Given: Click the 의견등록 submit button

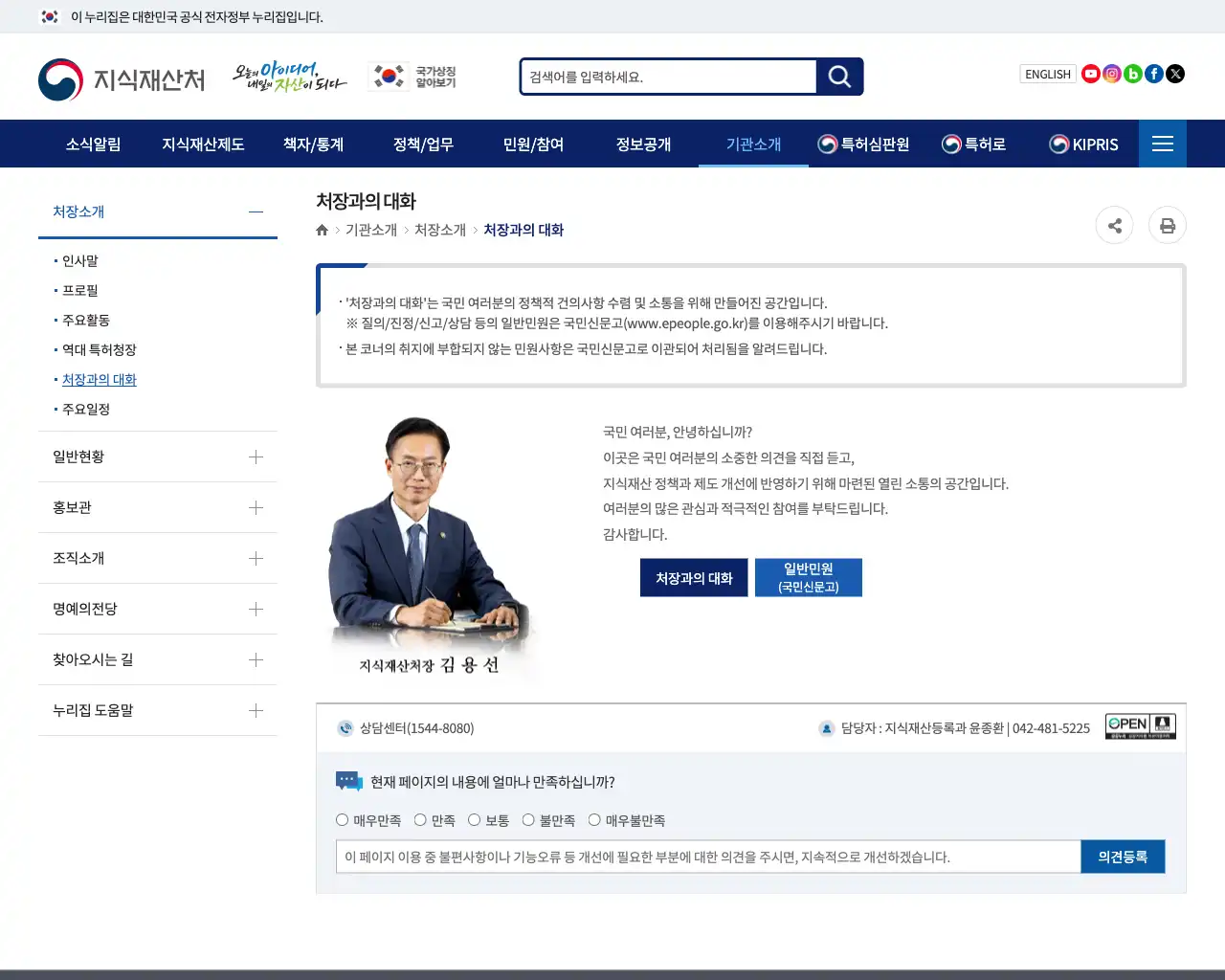Looking at the screenshot, I should 1123,857.
